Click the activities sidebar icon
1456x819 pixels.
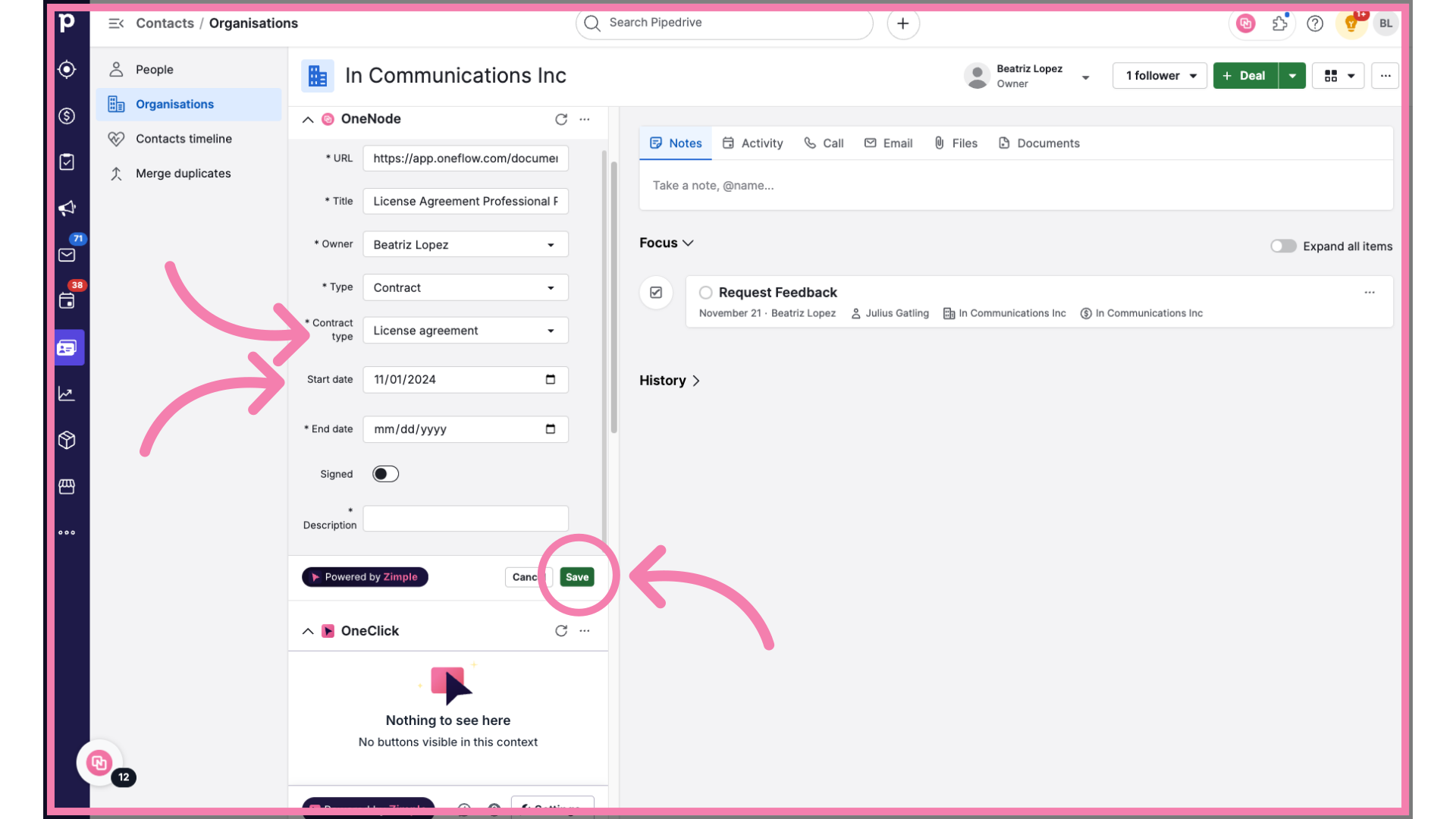point(67,162)
